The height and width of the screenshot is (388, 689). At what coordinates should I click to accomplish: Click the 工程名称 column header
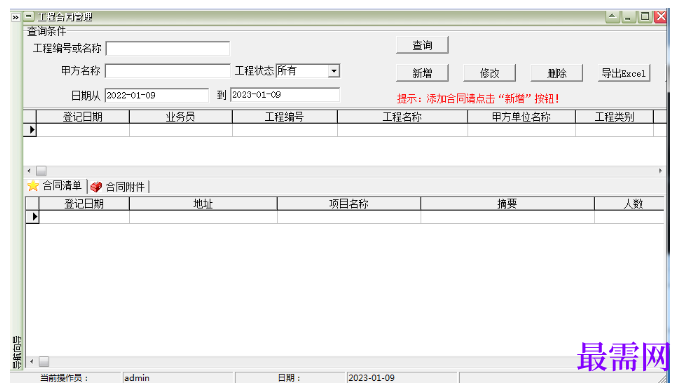pyautogui.click(x=402, y=117)
